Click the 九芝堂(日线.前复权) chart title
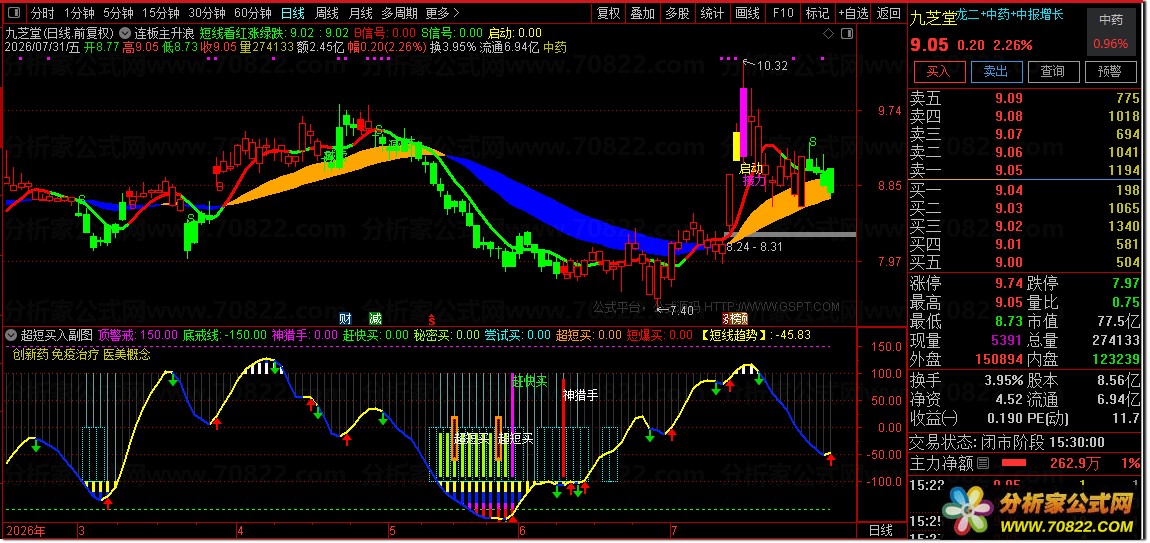This screenshot has width=1150, height=543. click(x=60, y=33)
